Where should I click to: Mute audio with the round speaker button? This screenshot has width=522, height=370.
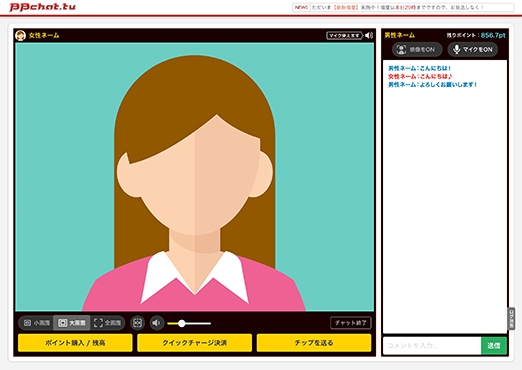156,323
